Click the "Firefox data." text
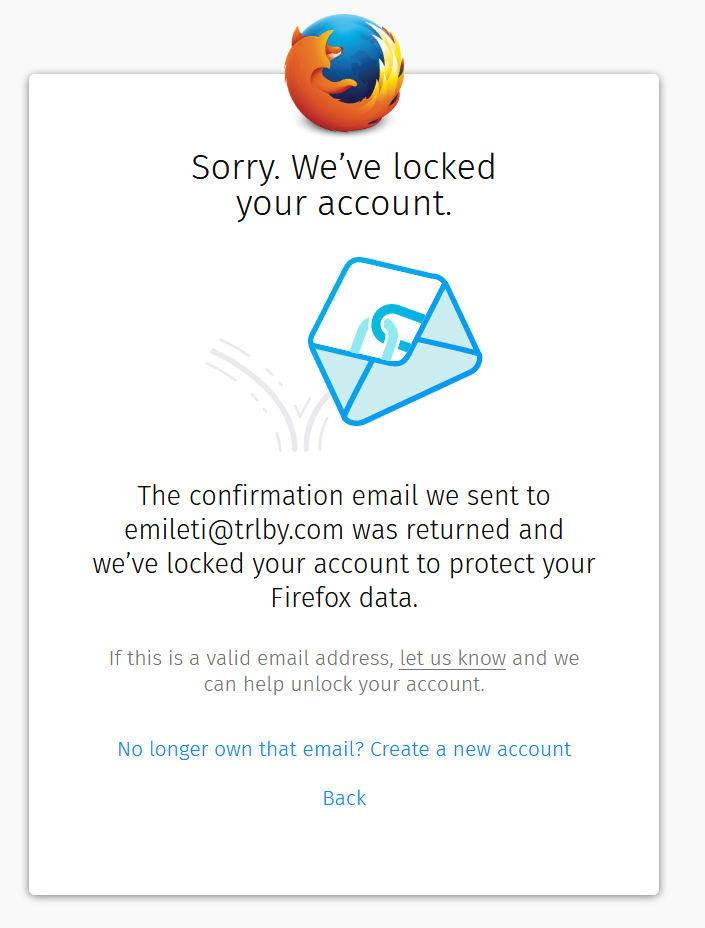Image resolution: width=705 pixels, height=928 pixels. pyautogui.click(x=344, y=598)
